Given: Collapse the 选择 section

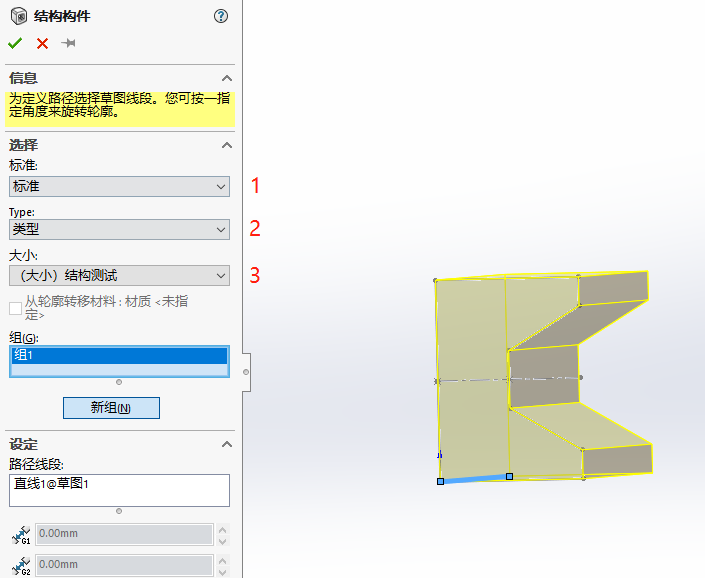Looking at the screenshot, I should [x=227, y=145].
